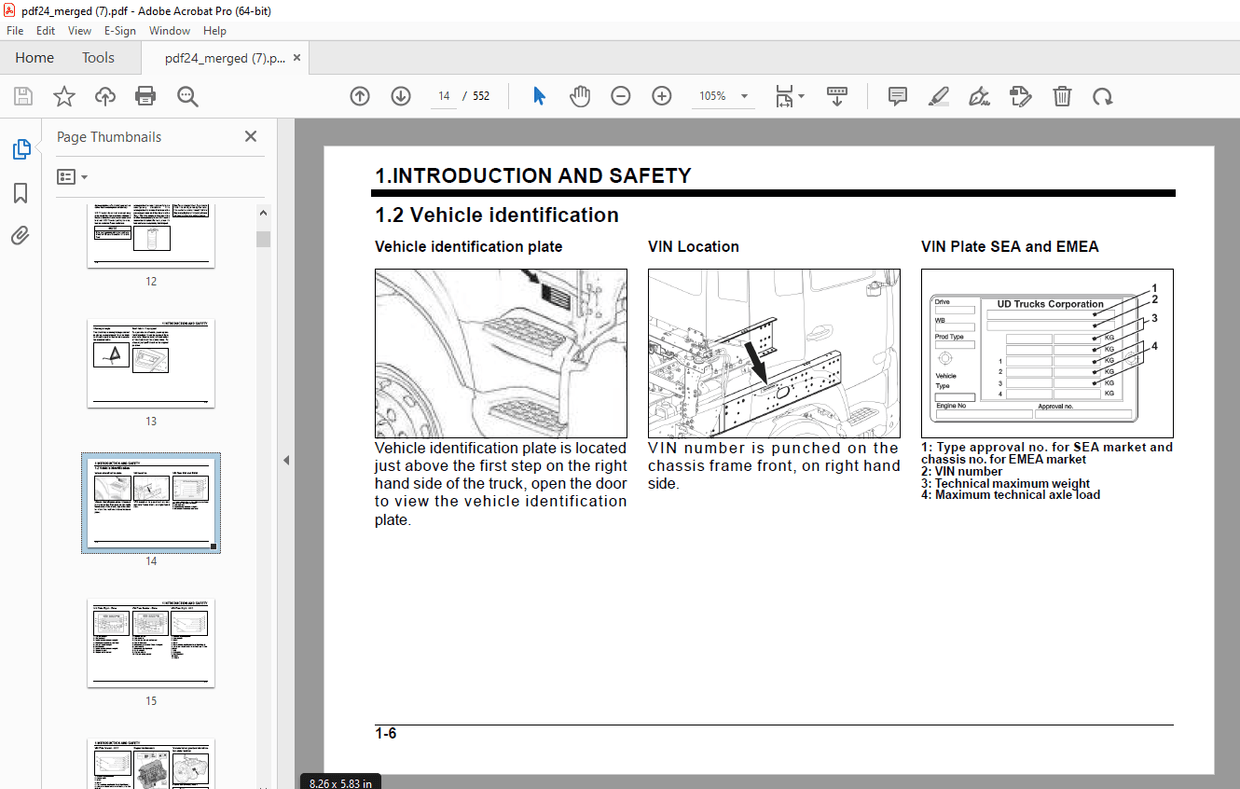
Task: Open advanced search with the magnifier icon
Action: (x=187, y=95)
